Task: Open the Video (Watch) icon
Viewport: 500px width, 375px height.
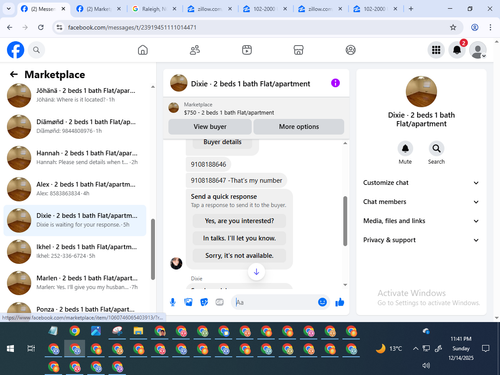Action: point(247,50)
